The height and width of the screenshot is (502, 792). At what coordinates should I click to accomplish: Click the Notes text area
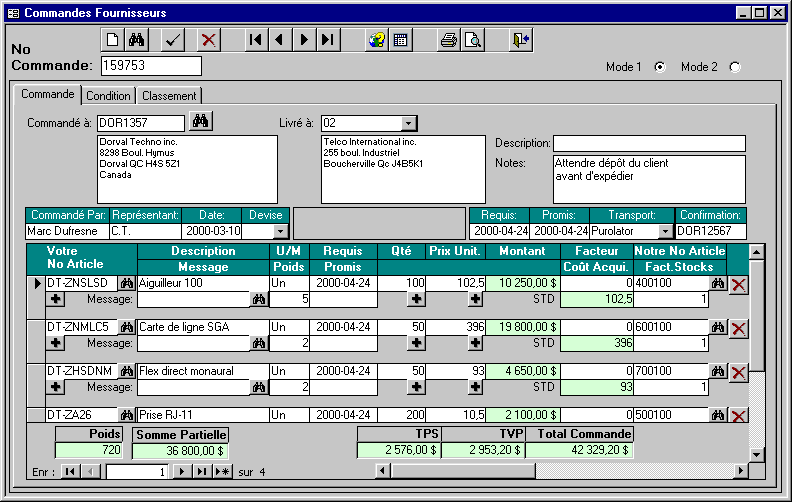[x=649, y=179]
